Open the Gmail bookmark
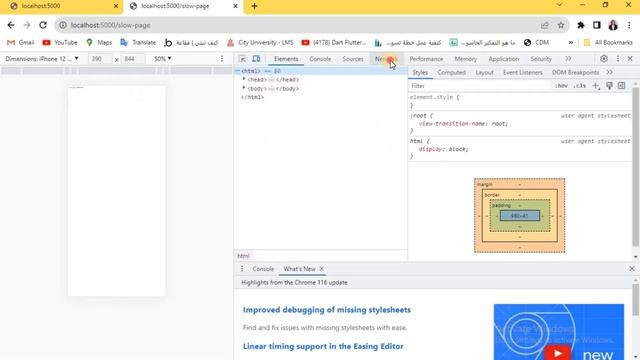Screen dimensions: 640x360 21,42
